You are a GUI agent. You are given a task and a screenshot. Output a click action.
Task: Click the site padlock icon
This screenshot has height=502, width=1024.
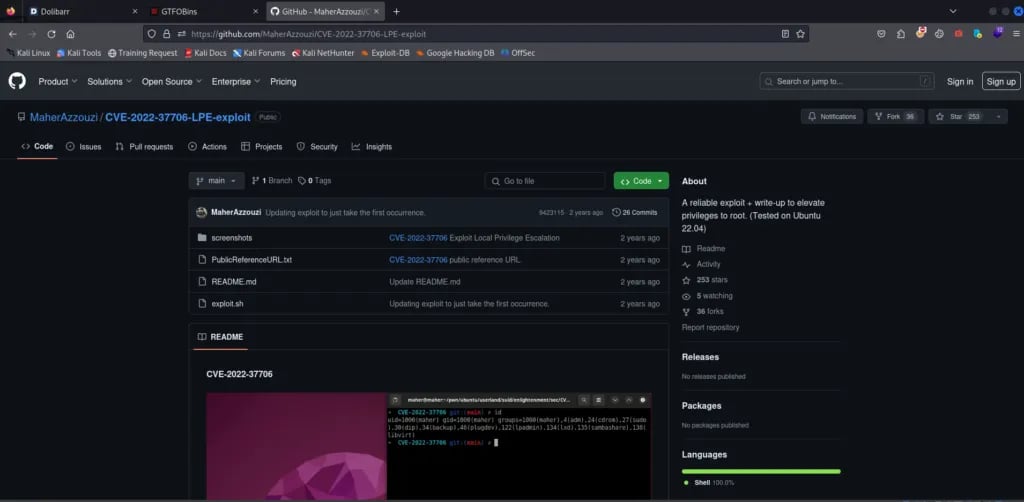[x=167, y=34]
